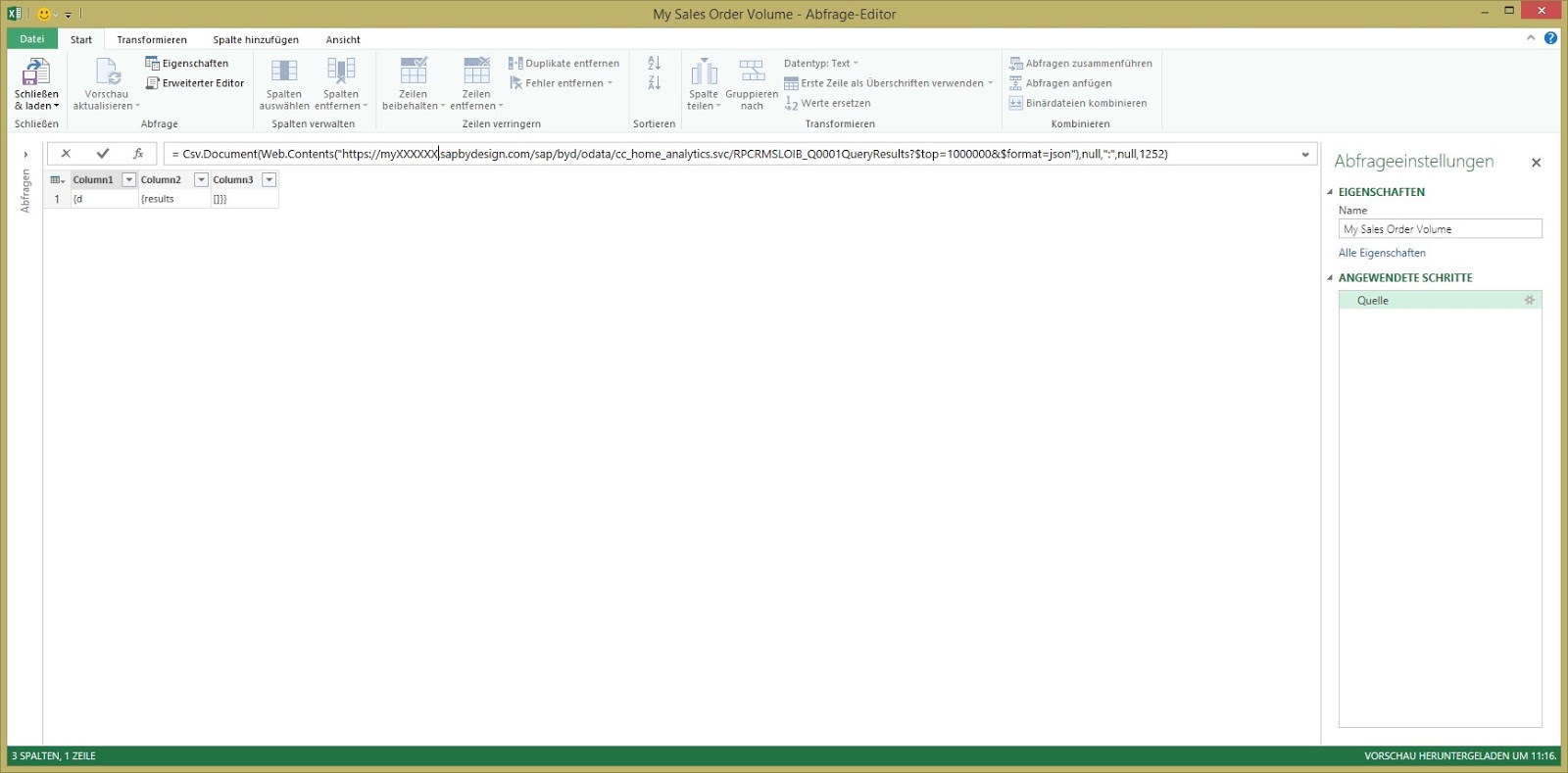1568x773 pixels.
Task: Open the Datentyp: Text dropdown
Action: coord(820,64)
